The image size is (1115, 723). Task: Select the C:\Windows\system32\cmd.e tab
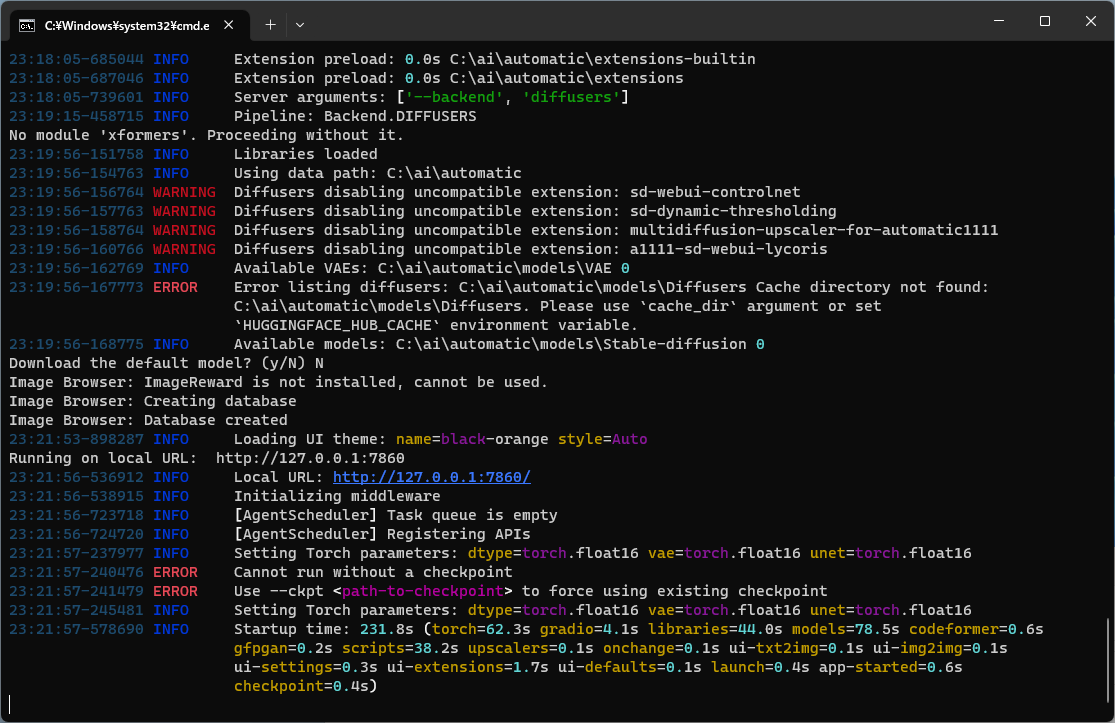click(127, 26)
